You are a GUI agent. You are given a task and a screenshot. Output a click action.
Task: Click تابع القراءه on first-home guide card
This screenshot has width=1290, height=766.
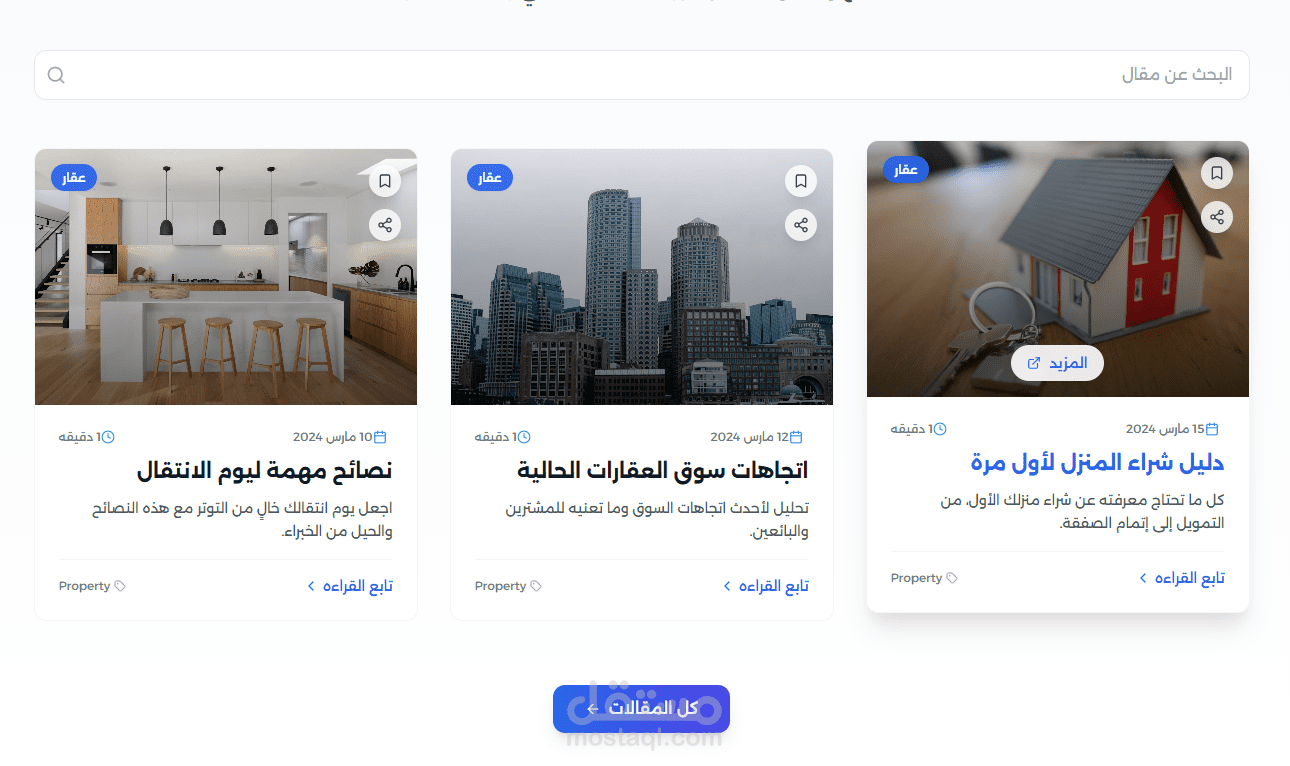click(1182, 578)
